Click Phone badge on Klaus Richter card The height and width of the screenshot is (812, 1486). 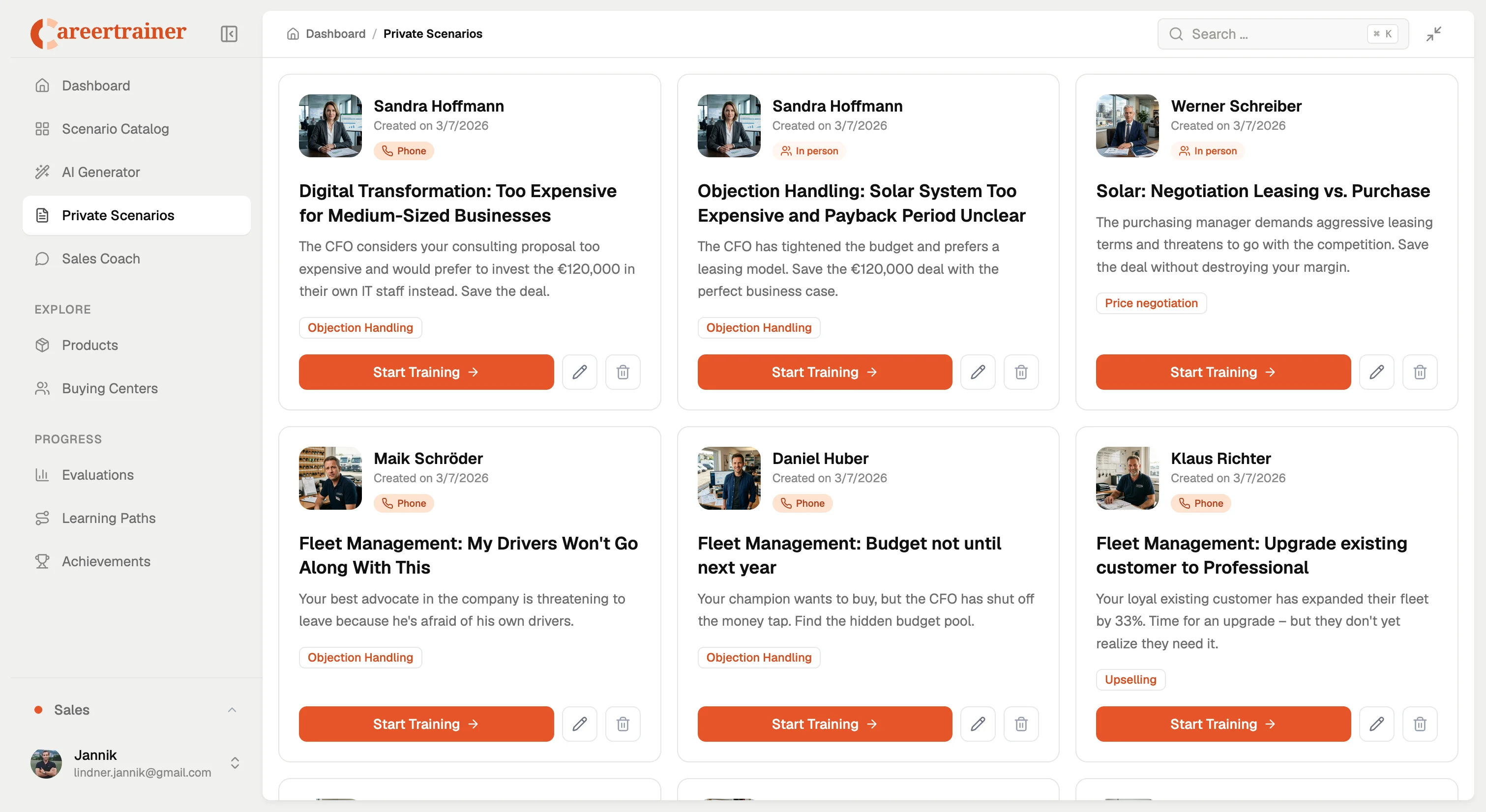(x=1200, y=503)
